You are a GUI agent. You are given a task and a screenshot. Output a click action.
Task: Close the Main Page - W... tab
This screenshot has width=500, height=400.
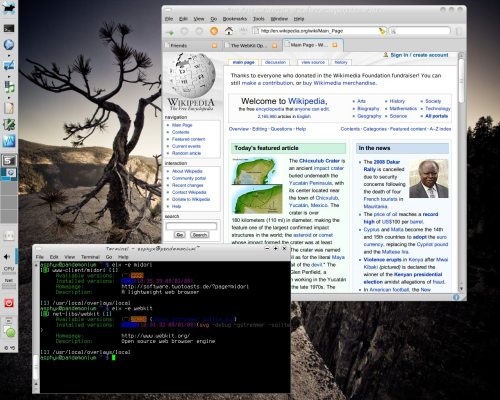[335, 45]
